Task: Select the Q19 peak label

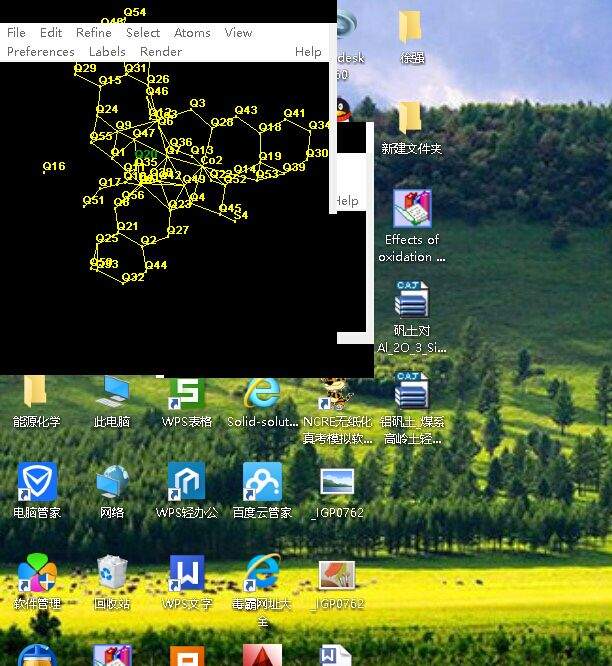Action: (270, 156)
